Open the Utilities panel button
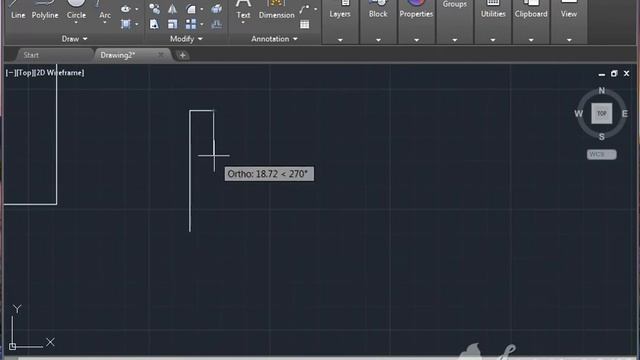The image size is (640, 360). point(493,10)
